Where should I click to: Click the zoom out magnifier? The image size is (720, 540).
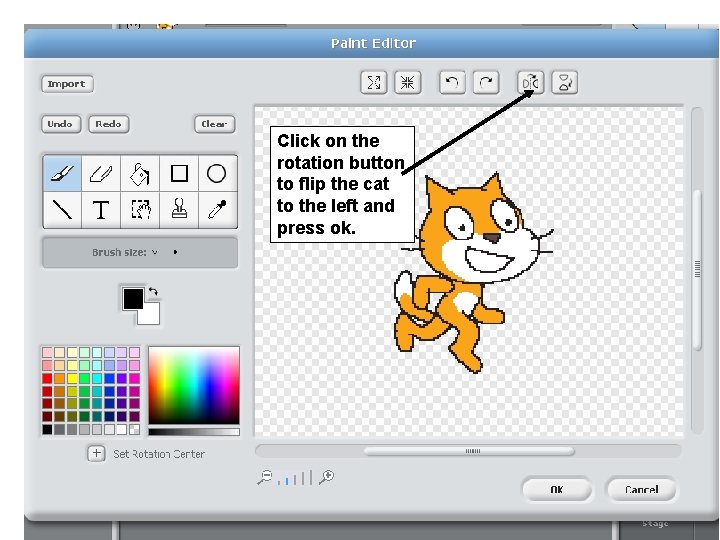point(264,478)
